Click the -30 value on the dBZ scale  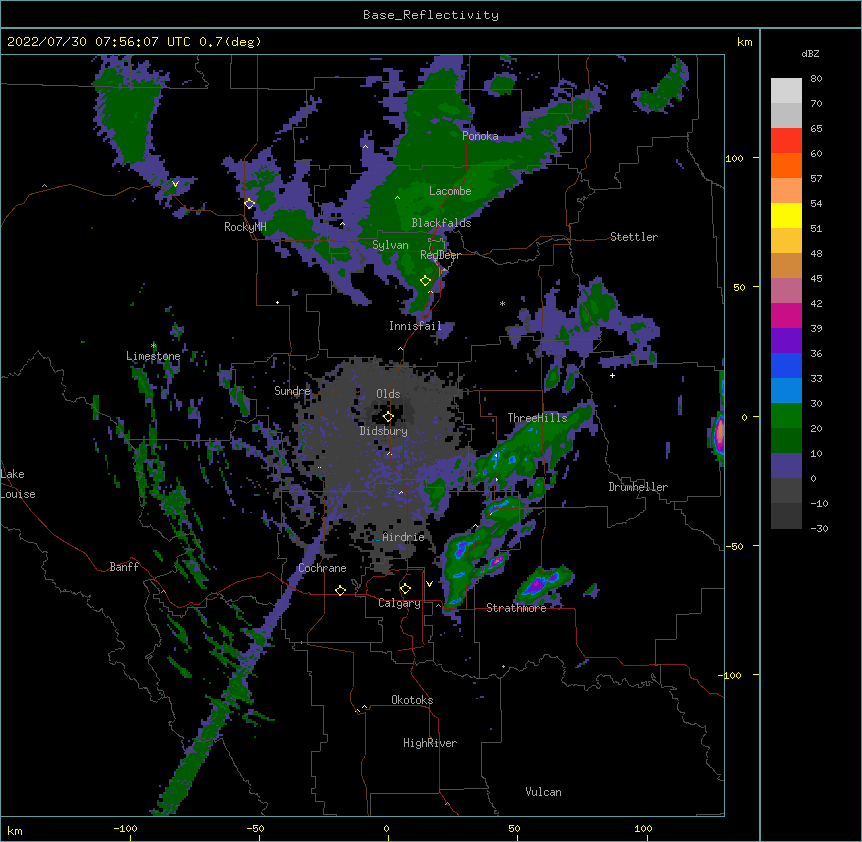tap(819, 528)
